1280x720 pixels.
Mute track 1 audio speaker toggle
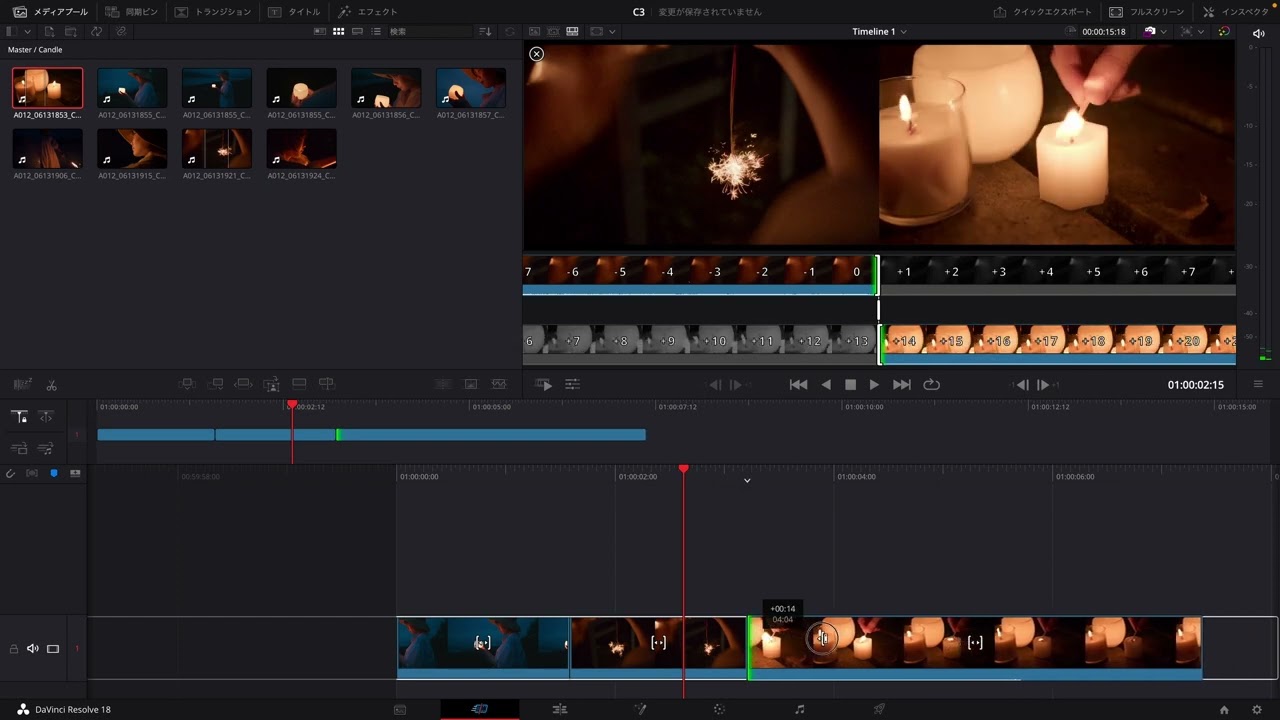[x=32, y=649]
